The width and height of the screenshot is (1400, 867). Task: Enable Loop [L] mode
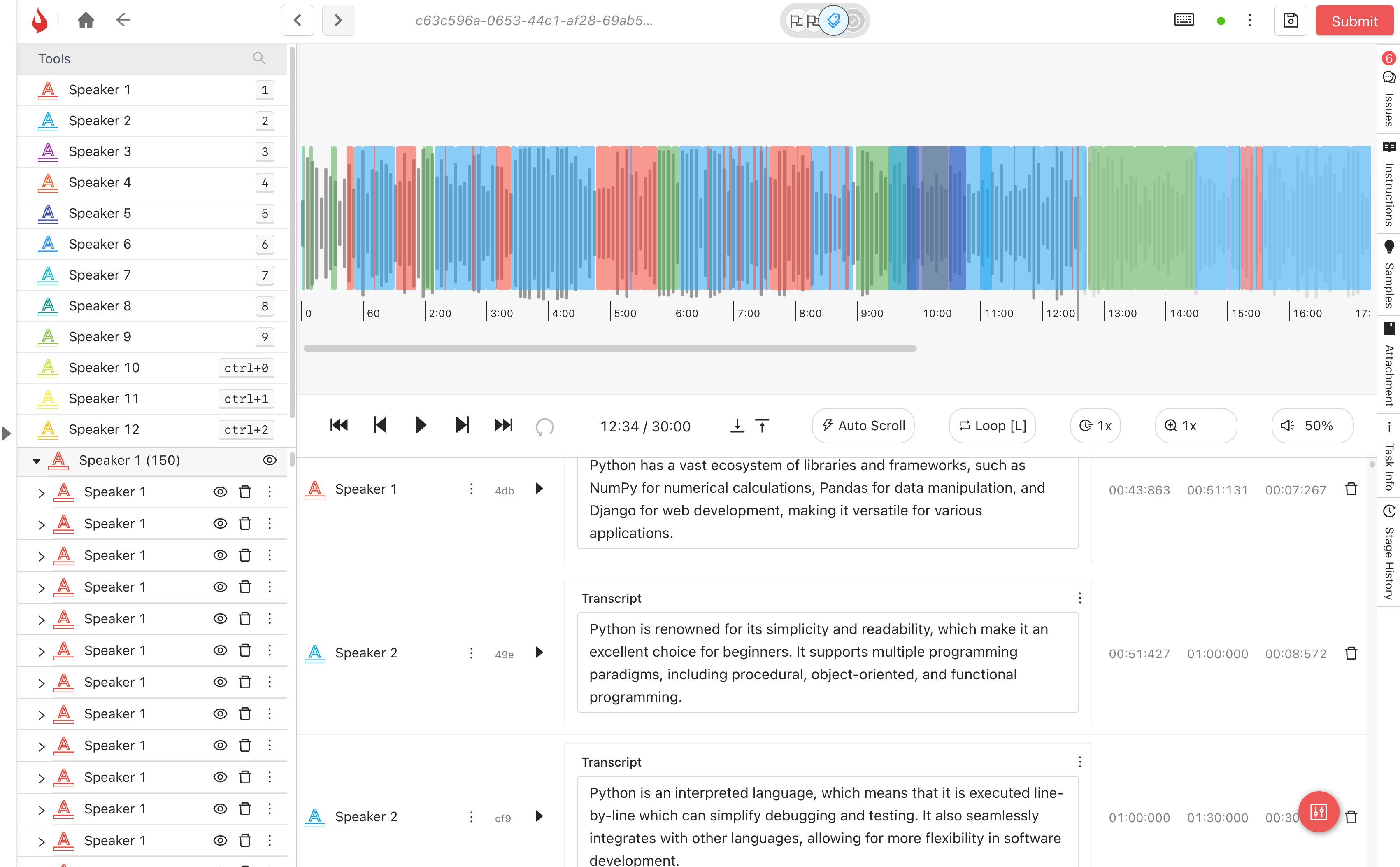[x=992, y=426]
